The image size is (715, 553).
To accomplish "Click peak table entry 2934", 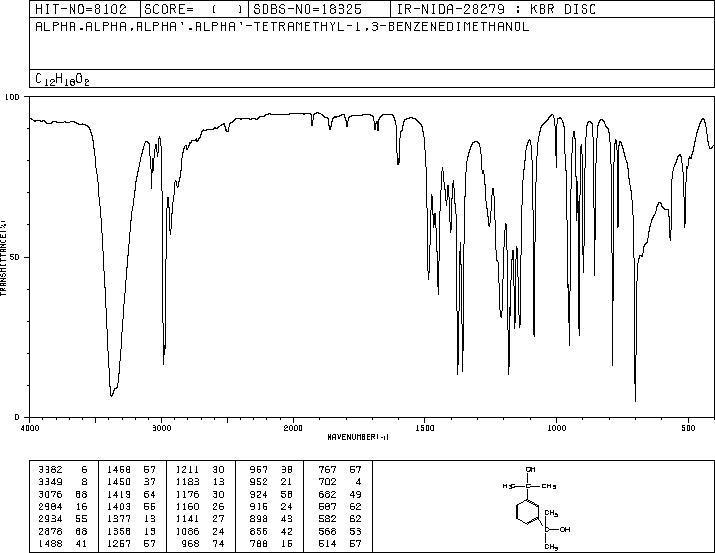I will click(x=51, y=519).
